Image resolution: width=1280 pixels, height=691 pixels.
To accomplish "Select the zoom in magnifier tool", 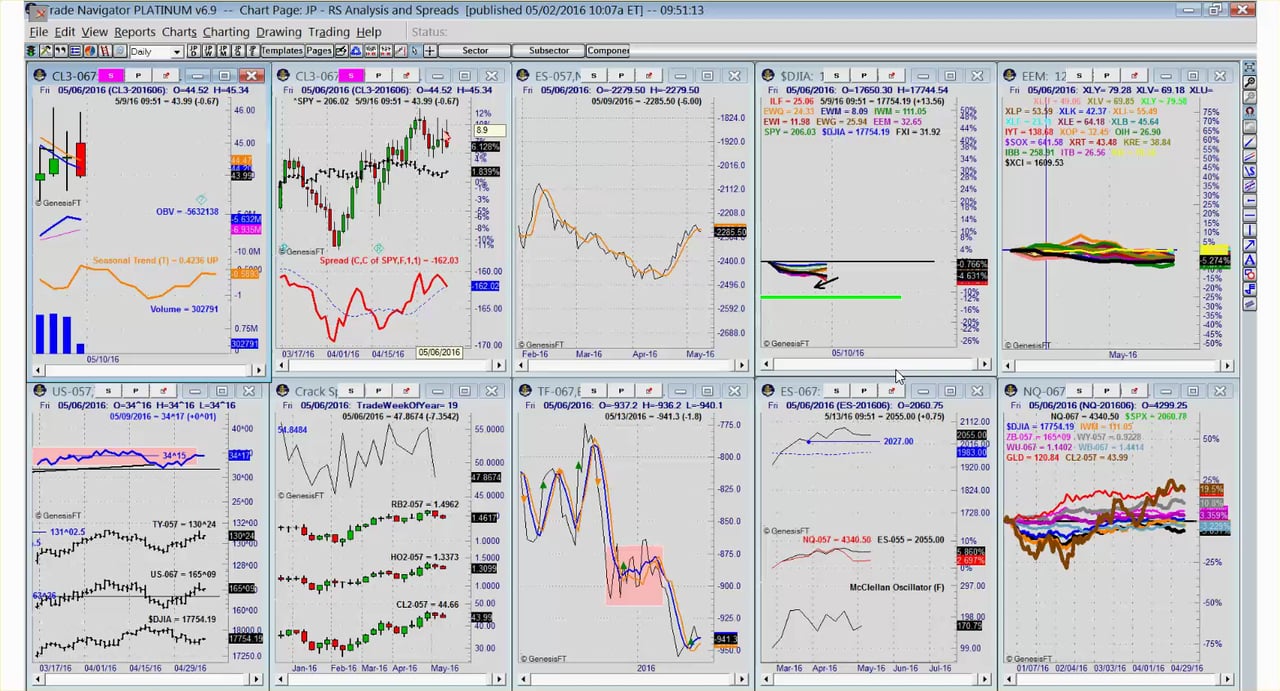I will click(x=1250, y=82).
